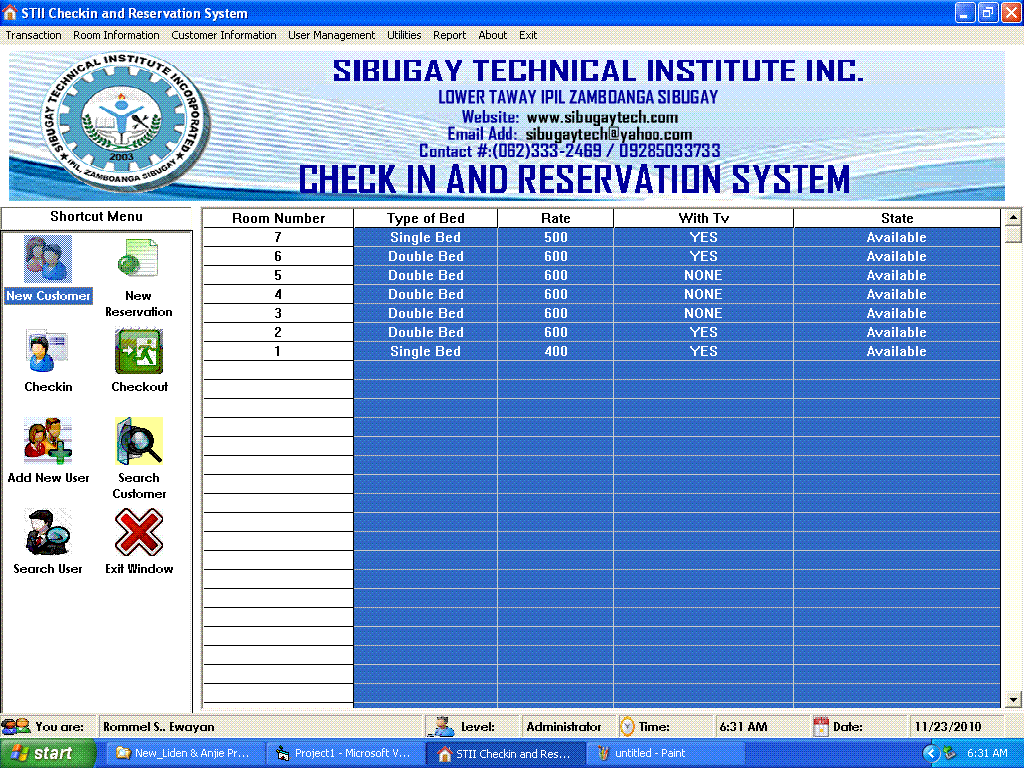The width and height of the screenshot is (1024, 768).
Task: Select room number 5 row
Action: point(601,275)
